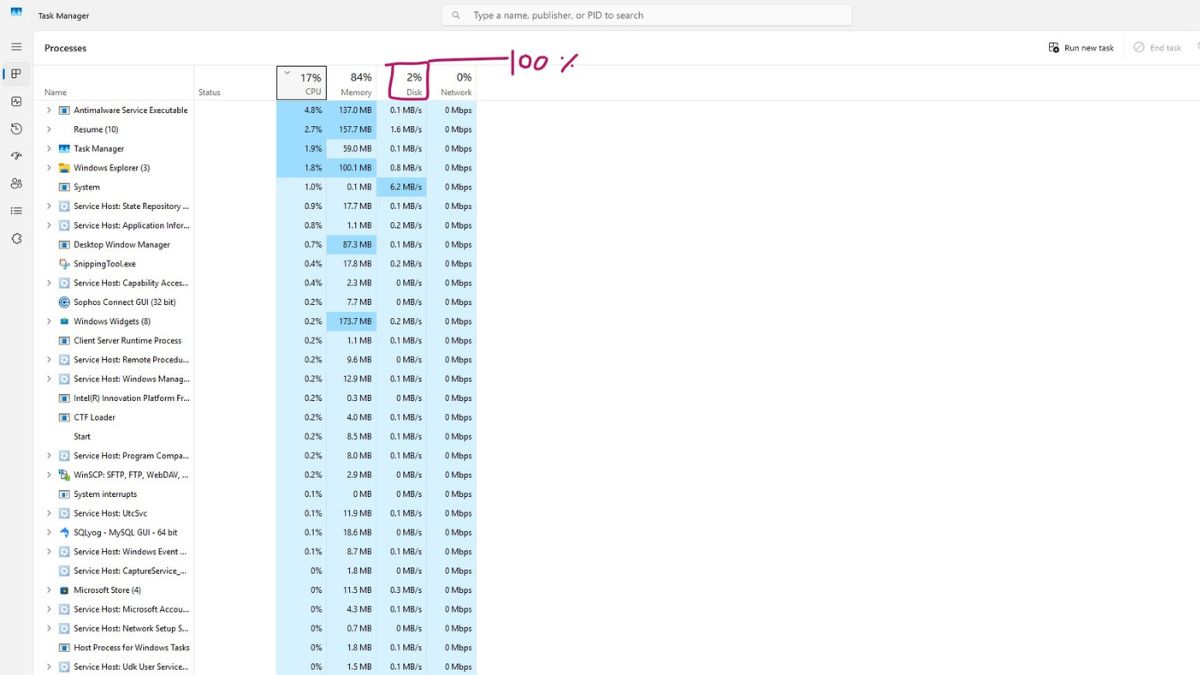This screenshot has height=675, width=1200.
Task: Open the Details panel
Action: tap(16, 210)
